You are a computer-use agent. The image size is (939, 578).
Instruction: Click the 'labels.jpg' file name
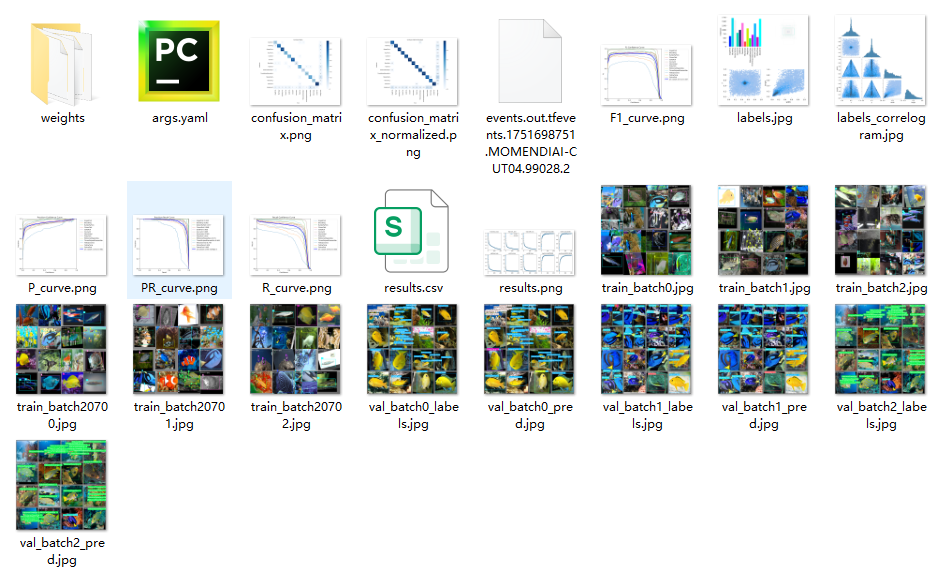(x=764, y=118)
